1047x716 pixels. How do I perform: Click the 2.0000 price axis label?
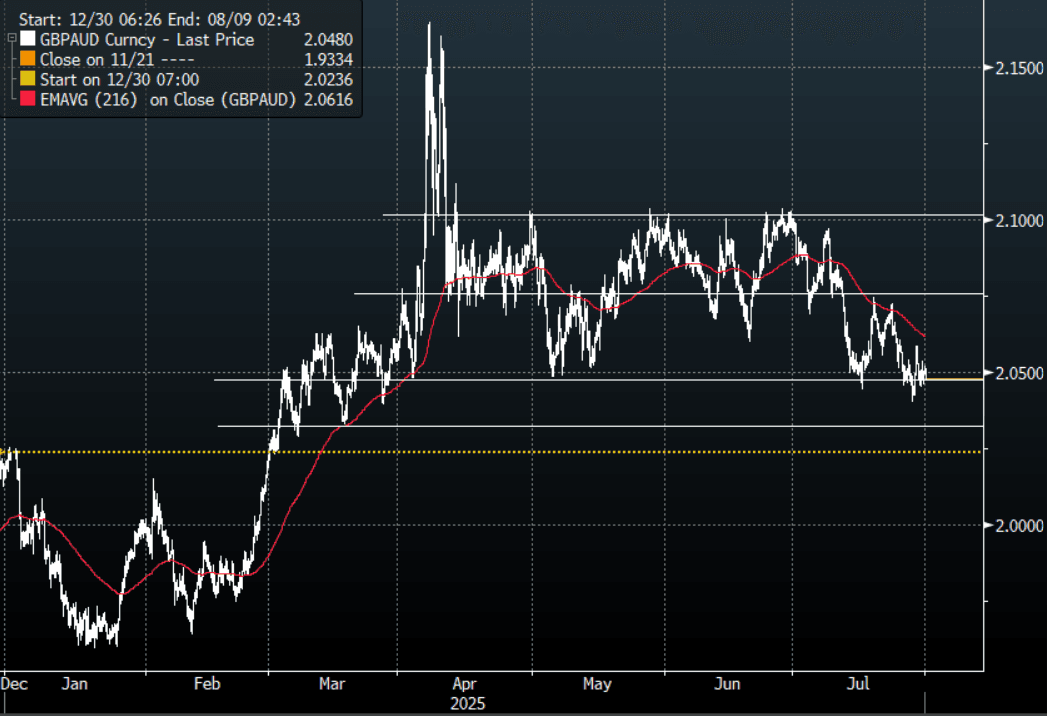tap(1019, 526)
